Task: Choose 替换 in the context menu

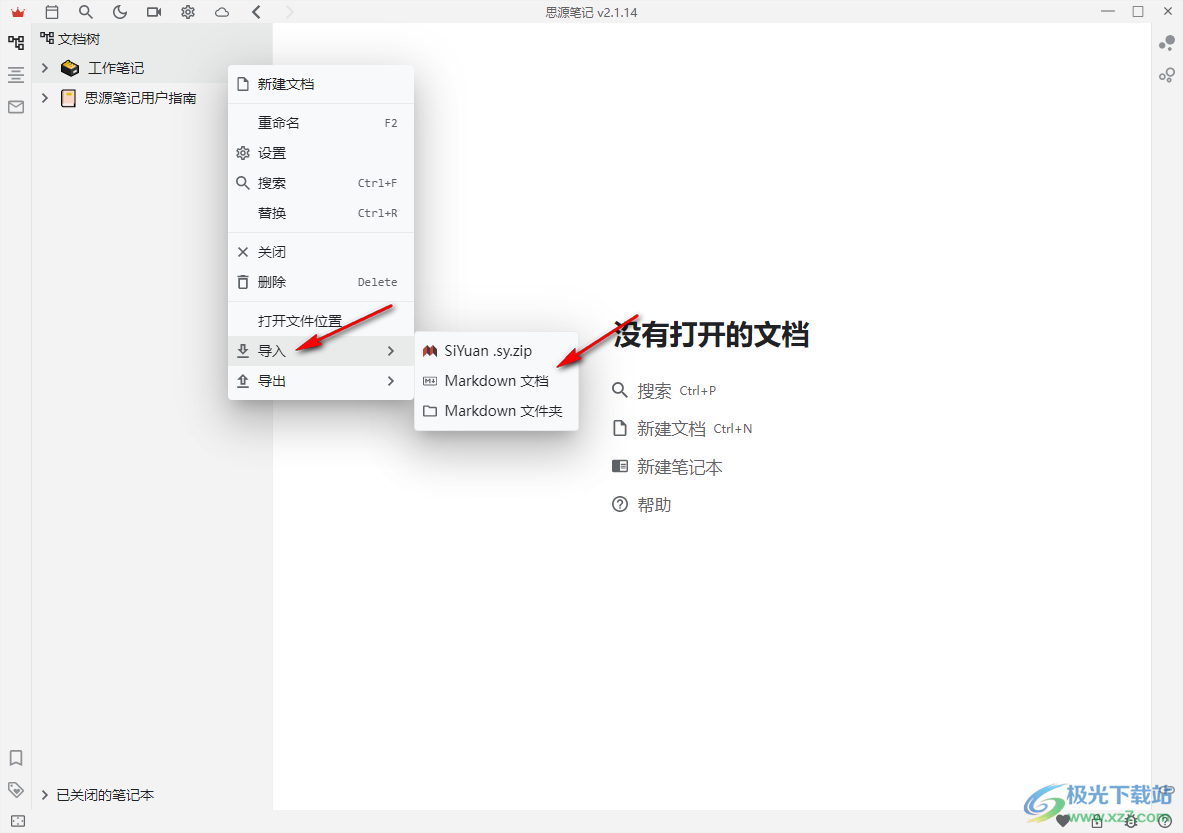Action: pyautogui.click(x=321, y=214)
